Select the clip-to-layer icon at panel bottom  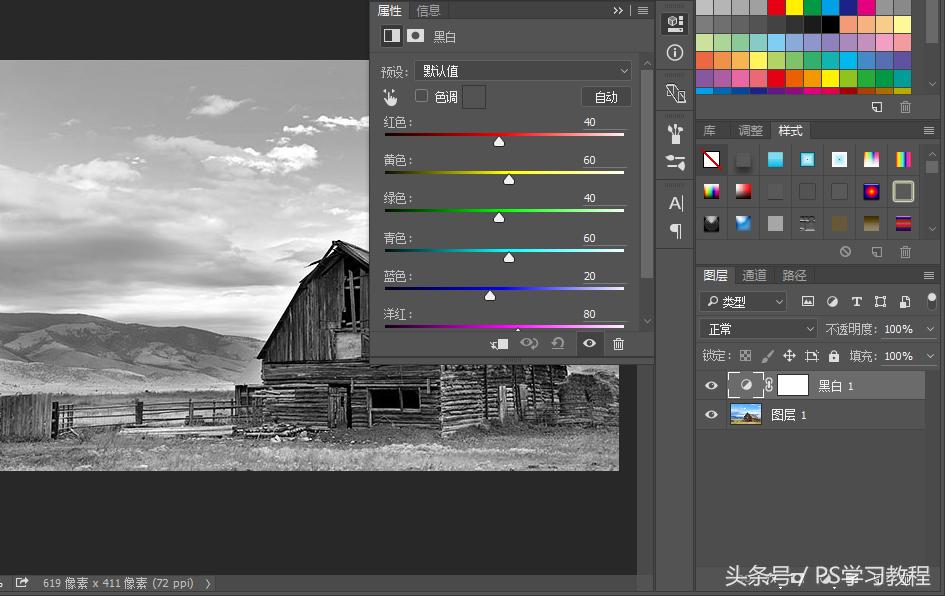(498, 343)
